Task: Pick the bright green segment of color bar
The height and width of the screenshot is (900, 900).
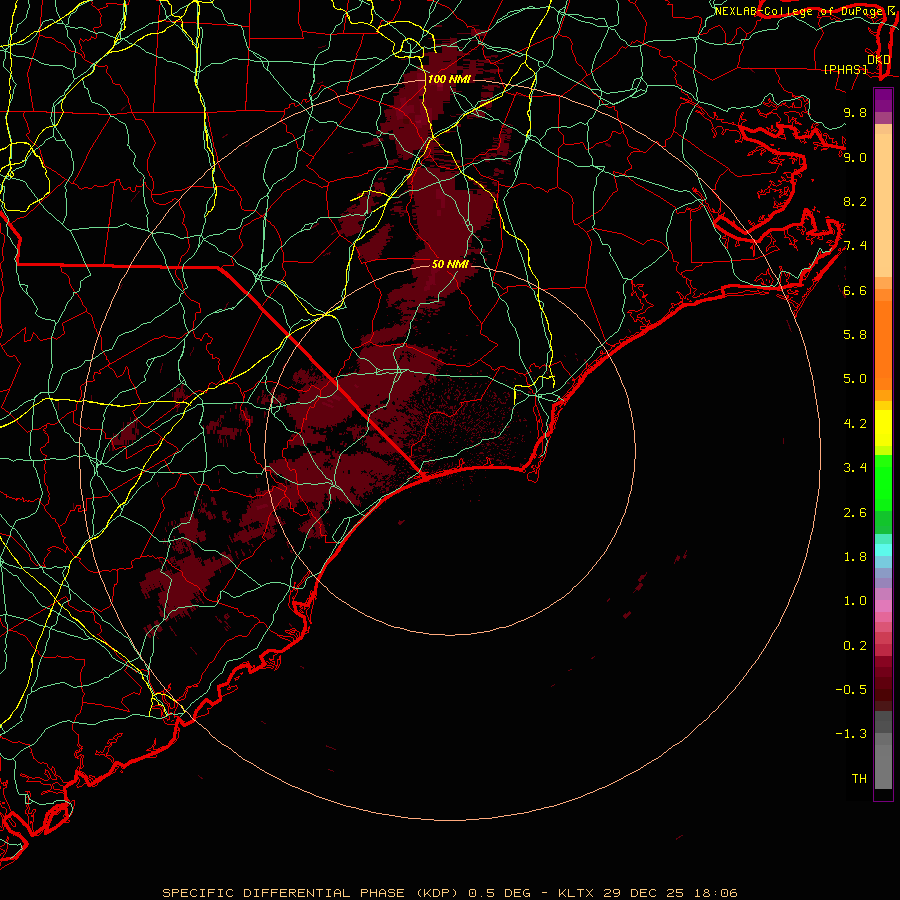Action: pyautogui.click(x=883, y=483)
